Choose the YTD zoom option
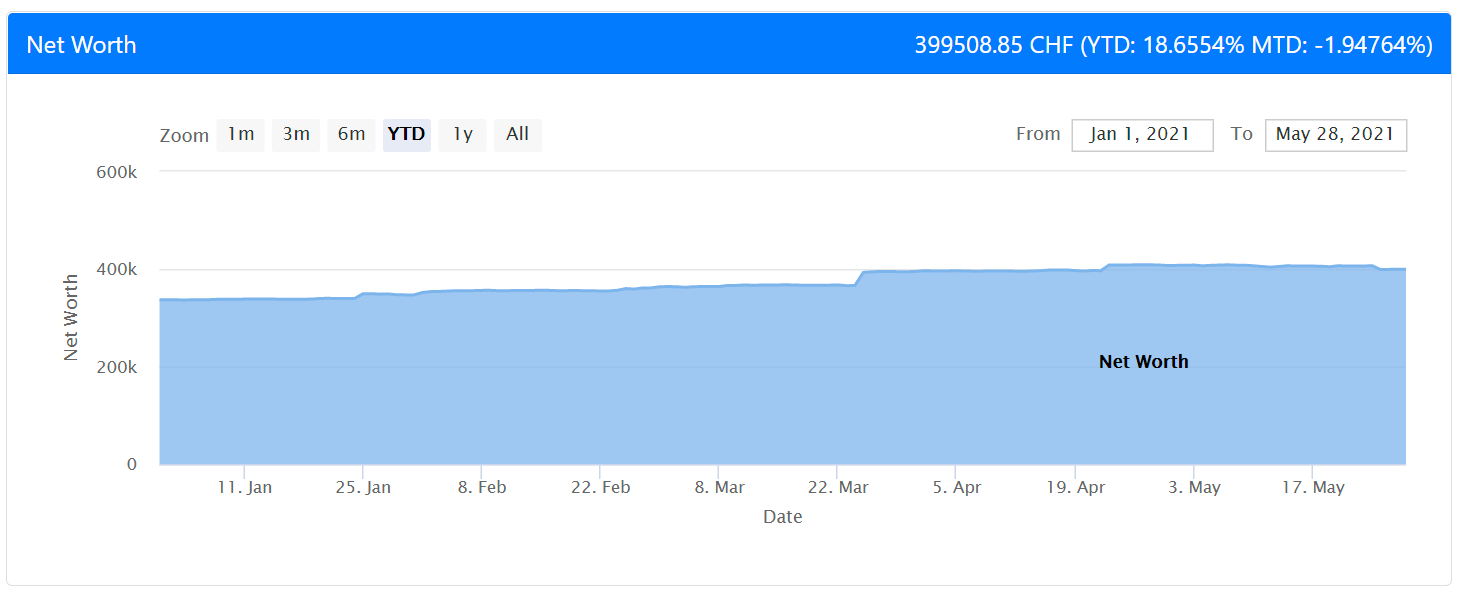This screenshot has height=594, width=1459. pos(407,134)
